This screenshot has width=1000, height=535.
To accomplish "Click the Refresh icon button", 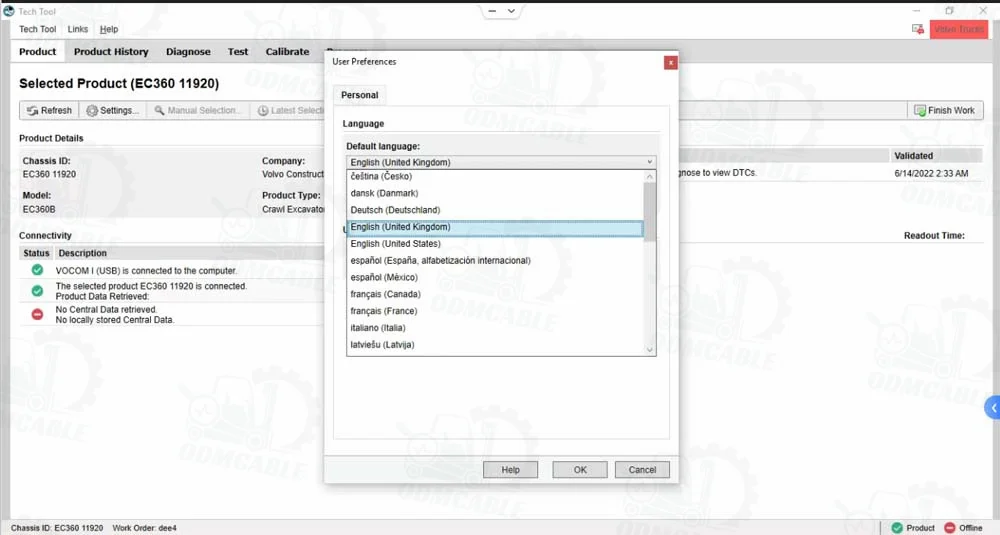I will point(32,111).
